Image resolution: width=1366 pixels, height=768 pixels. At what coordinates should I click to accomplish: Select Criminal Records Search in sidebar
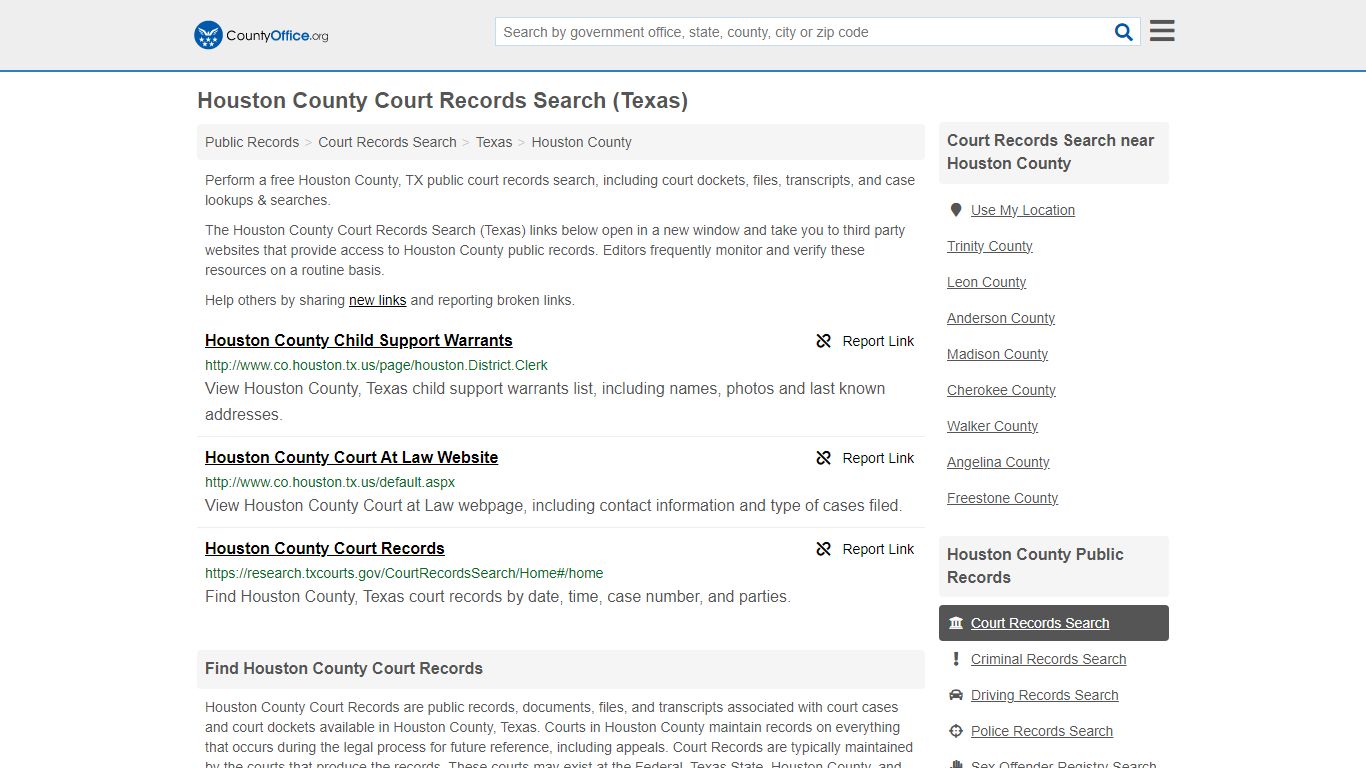tap(1049, 659)
